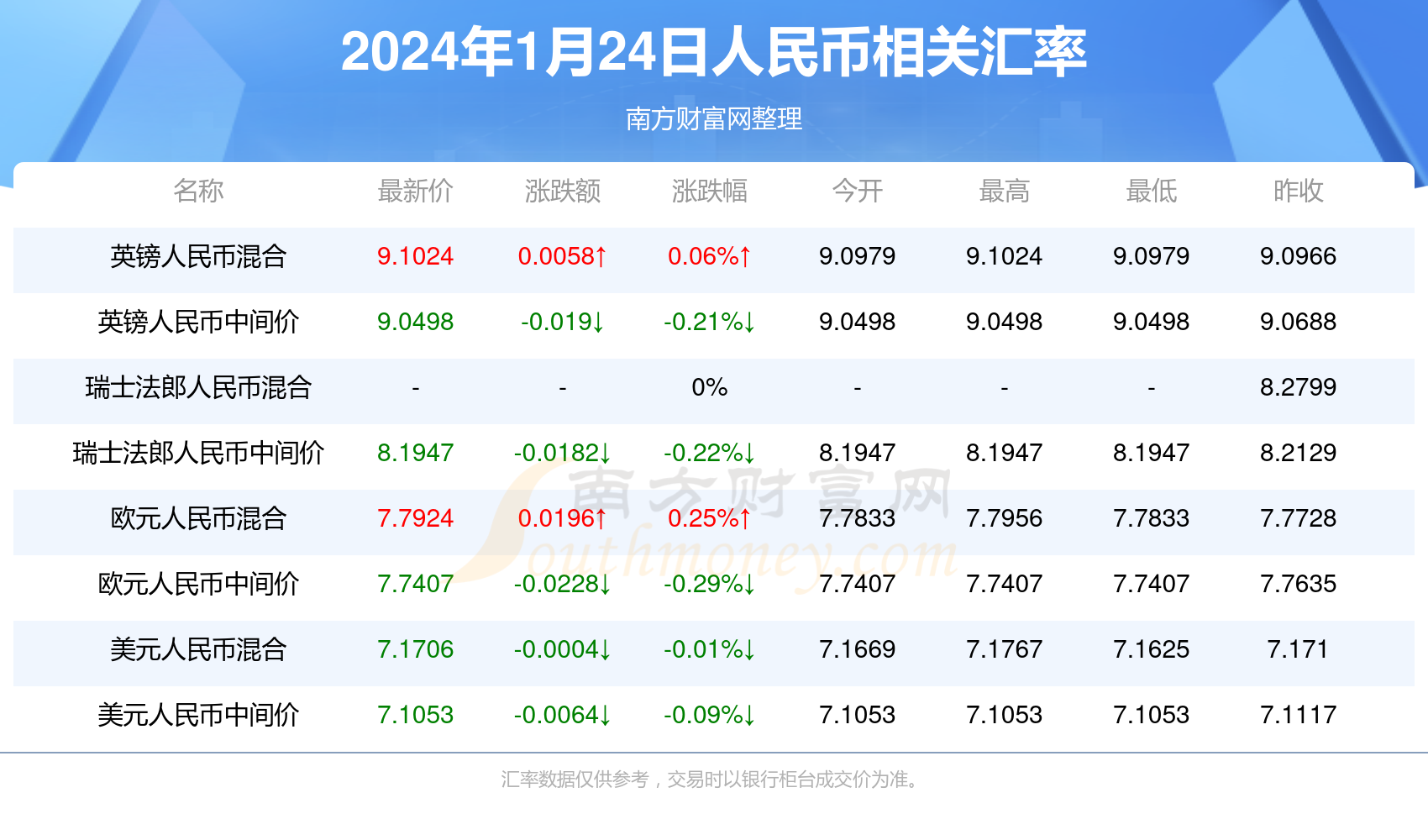Click the high value 7.1767
Screen dimensions: 1428x840
point(1004,649)
